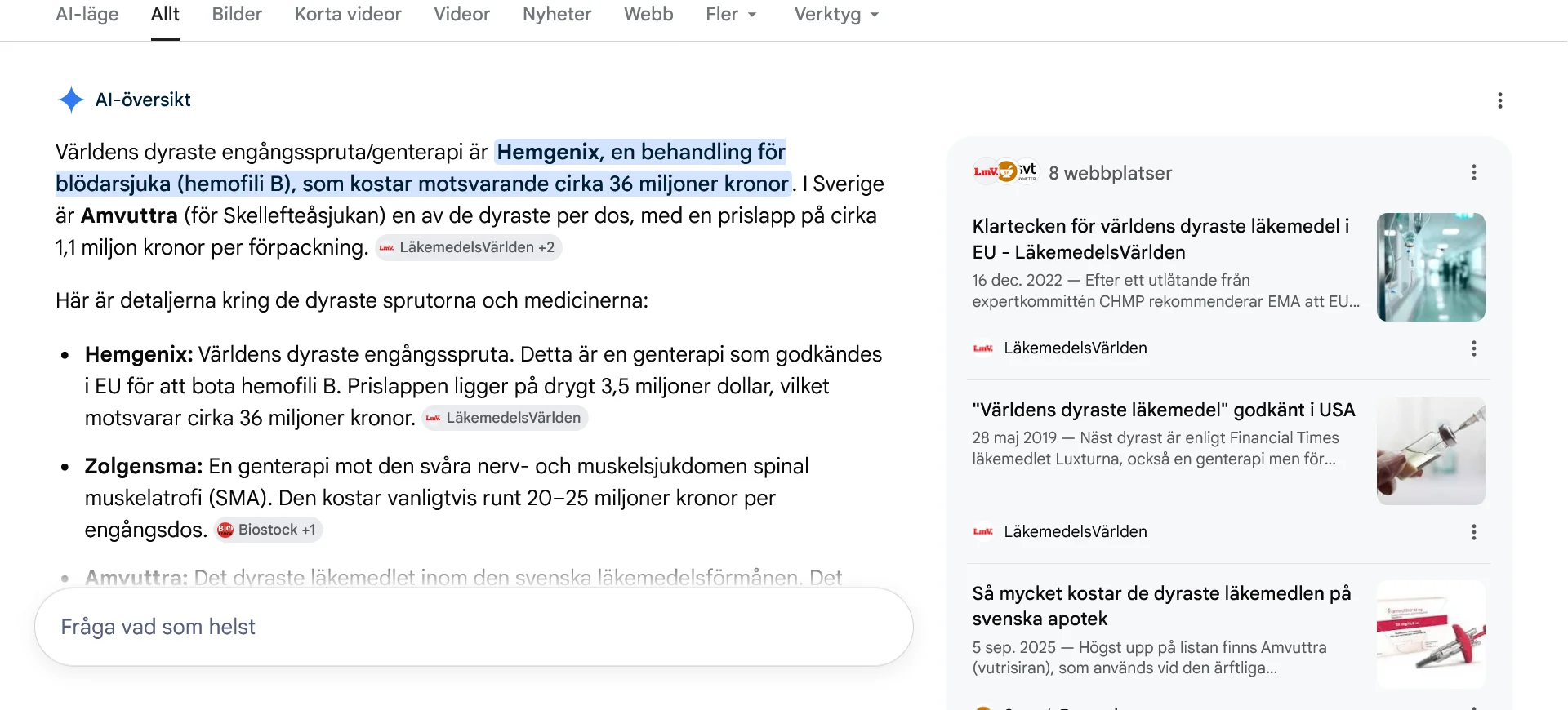
Task: Open more options for second LäkemedelsVärlden source
Action: [x=1473, y=532]
